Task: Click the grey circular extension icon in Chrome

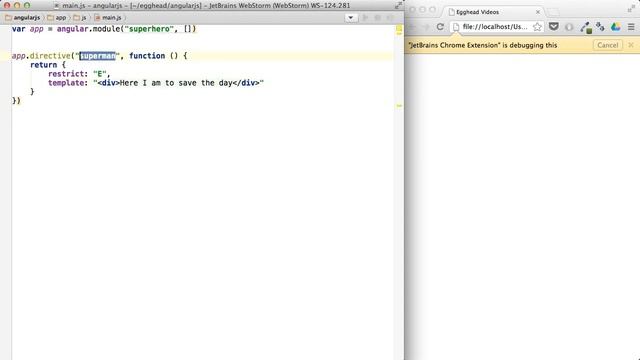Action: (569, 27)
